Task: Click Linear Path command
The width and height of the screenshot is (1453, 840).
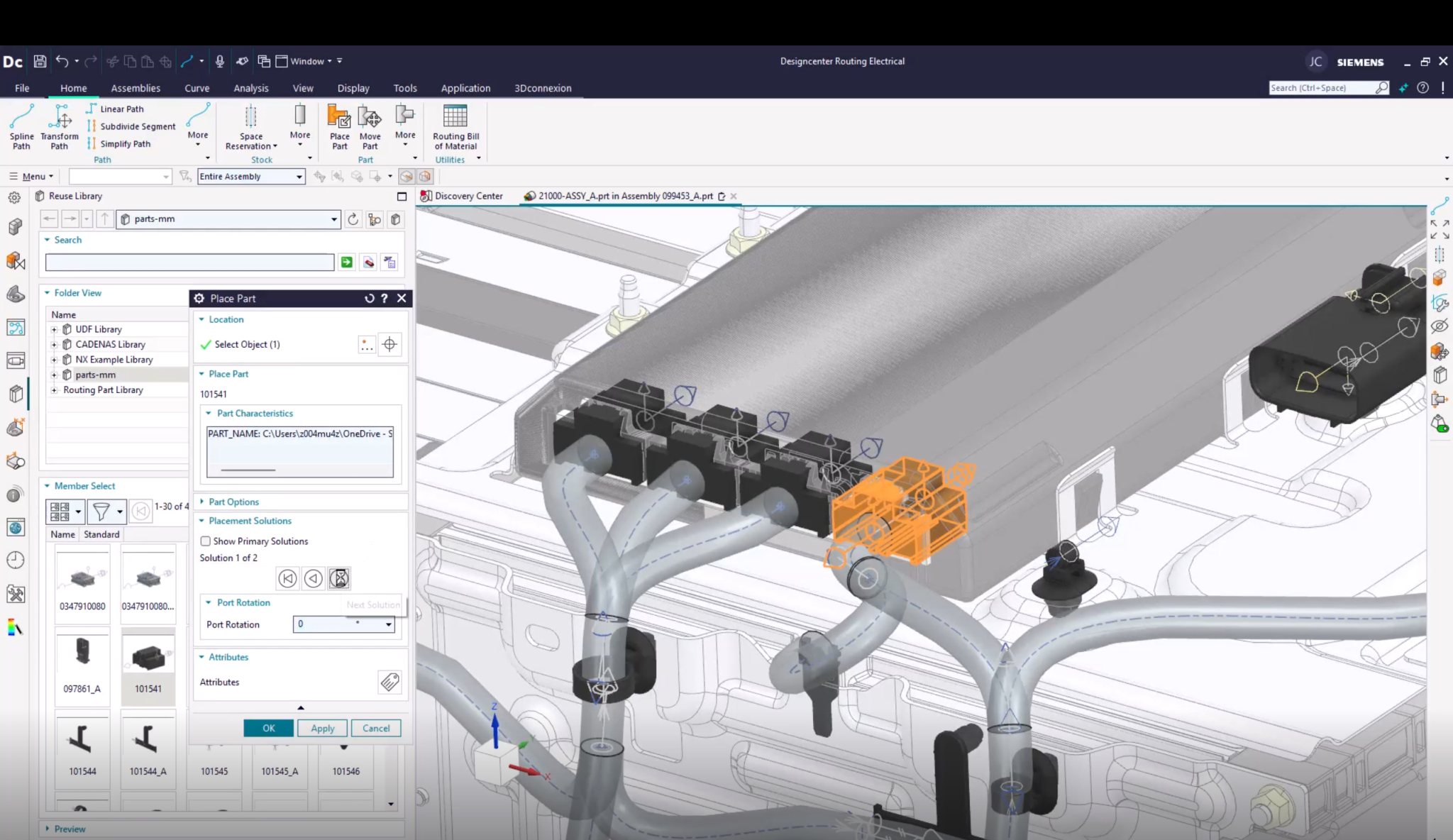Action: point(115,109)
